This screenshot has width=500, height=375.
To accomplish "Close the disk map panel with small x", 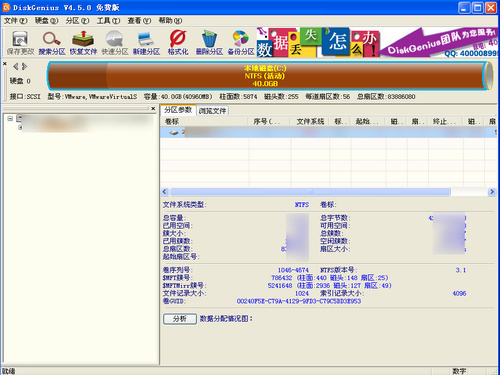I will click(5, 63).
